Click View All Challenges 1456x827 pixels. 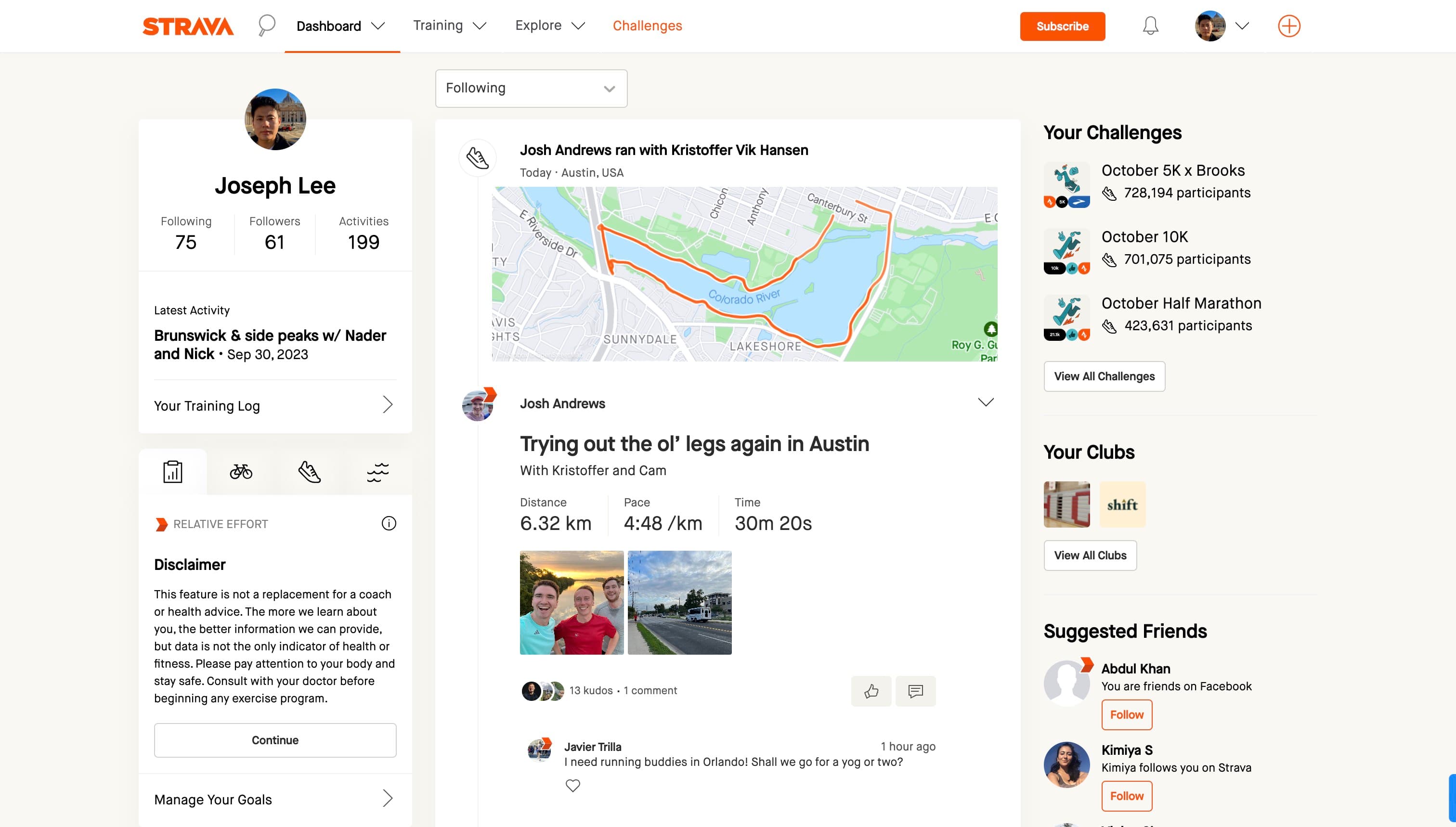(x=1105, y=376)
